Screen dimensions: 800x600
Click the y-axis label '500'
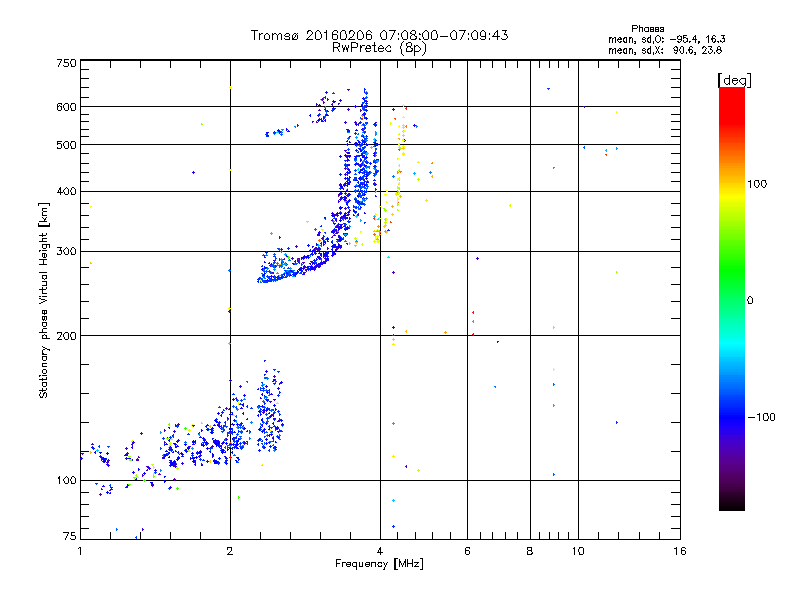[66, 145]
